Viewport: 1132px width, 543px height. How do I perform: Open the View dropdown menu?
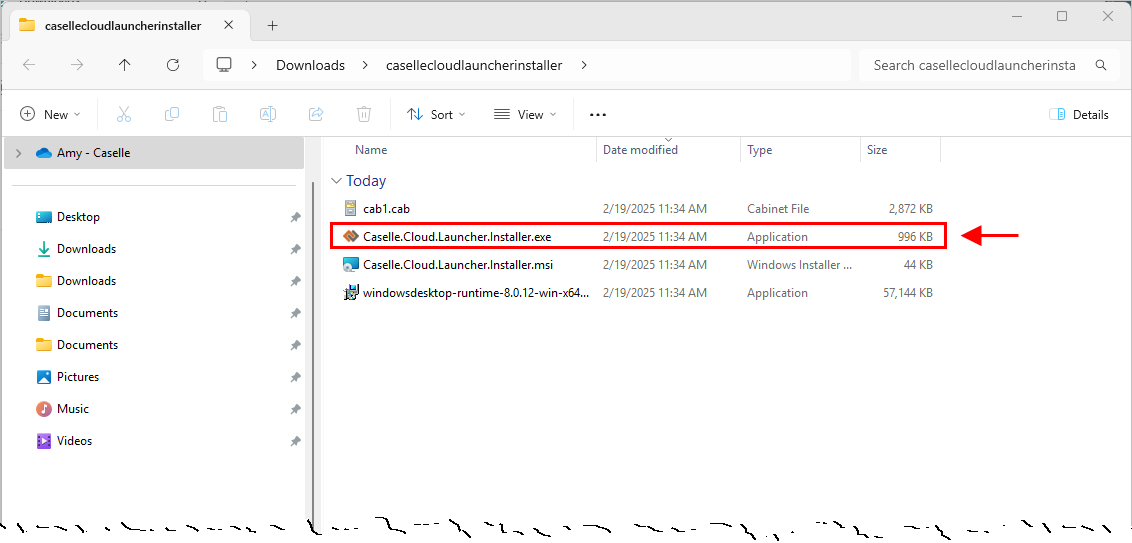(525, 114)
